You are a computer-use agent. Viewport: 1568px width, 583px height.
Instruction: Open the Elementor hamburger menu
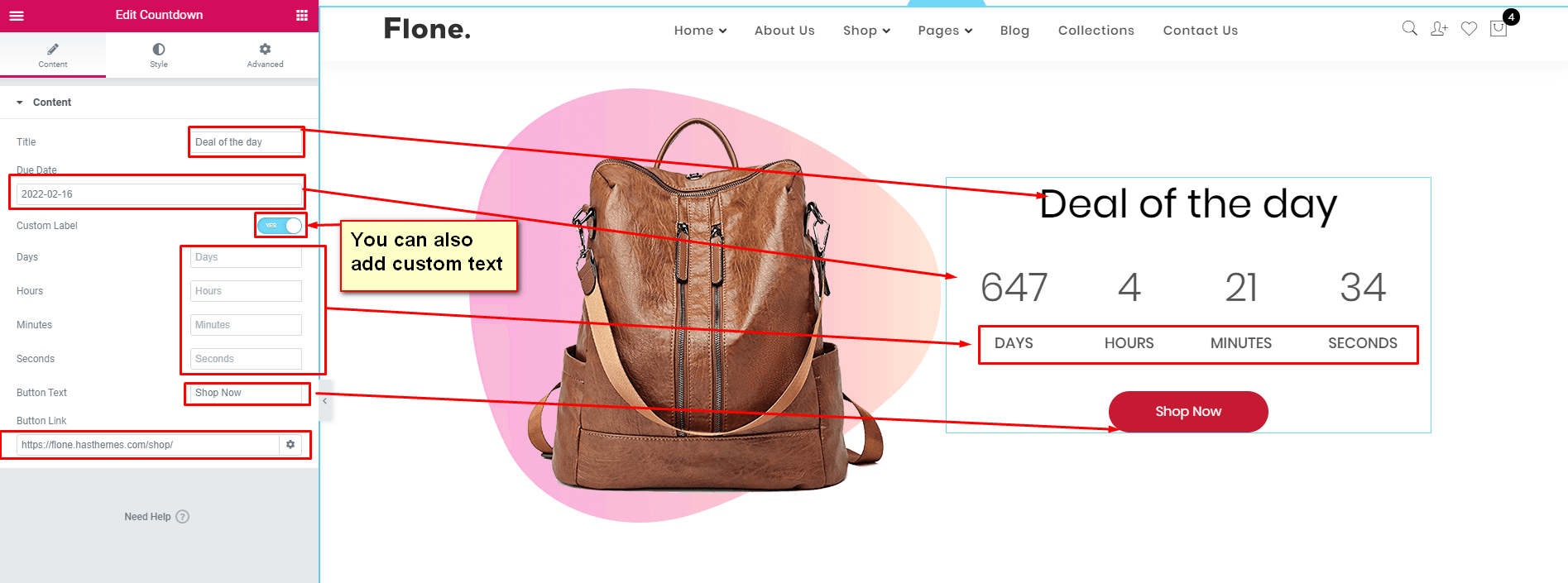17,15
